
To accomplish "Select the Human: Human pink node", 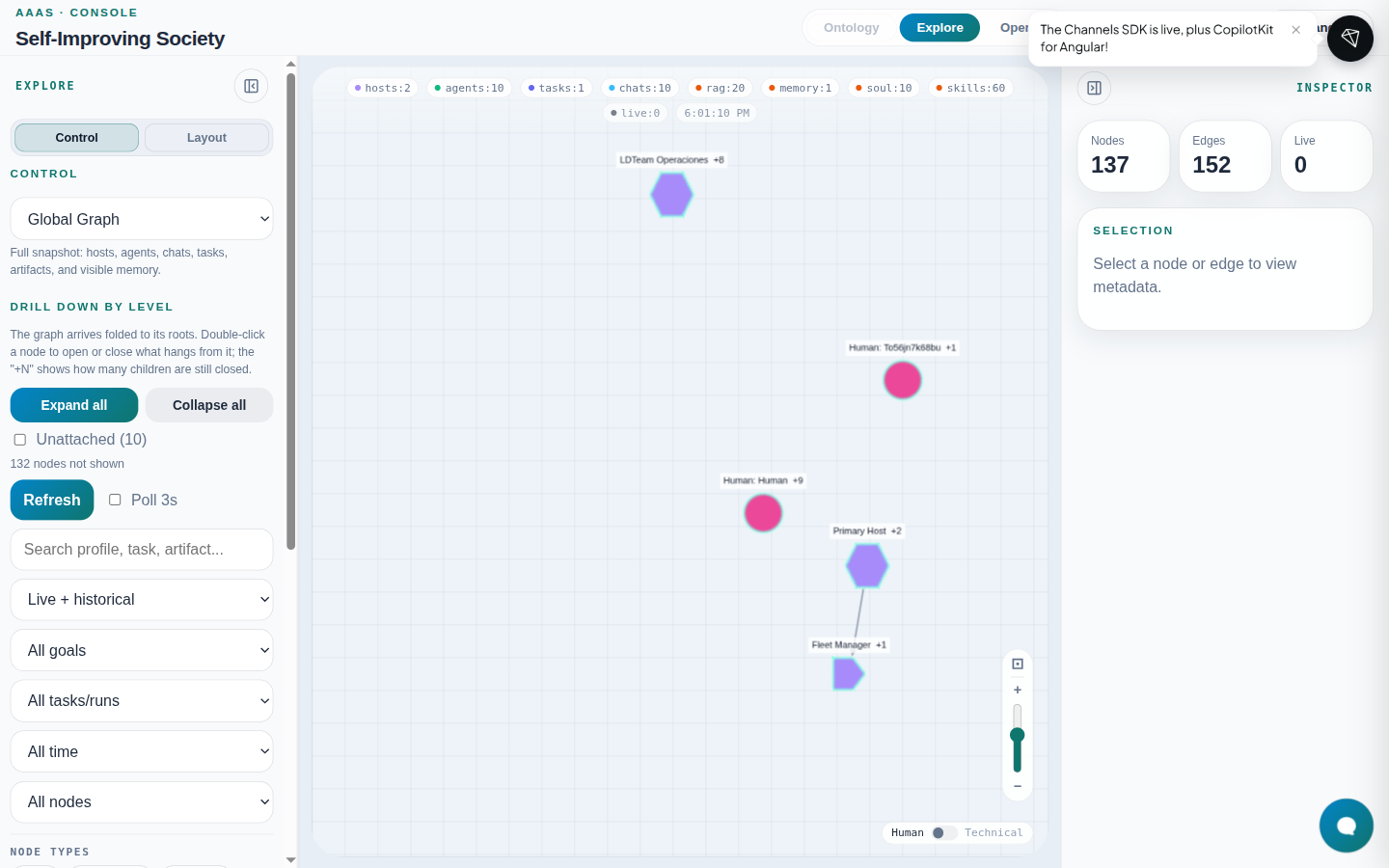I will 763,513.
